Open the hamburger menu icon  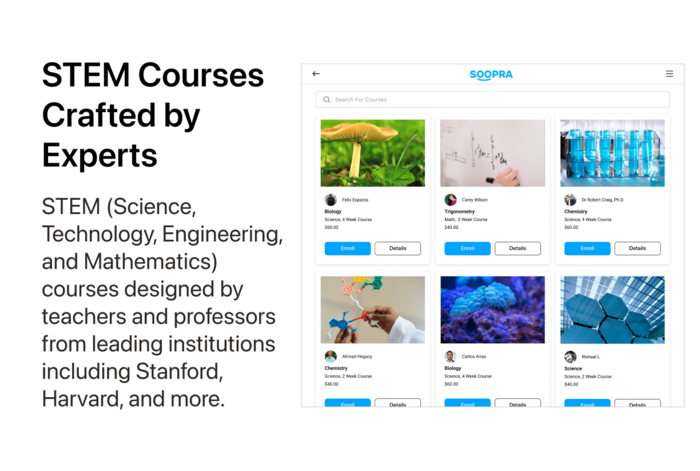pyautogui.click(x=669, y=74)
